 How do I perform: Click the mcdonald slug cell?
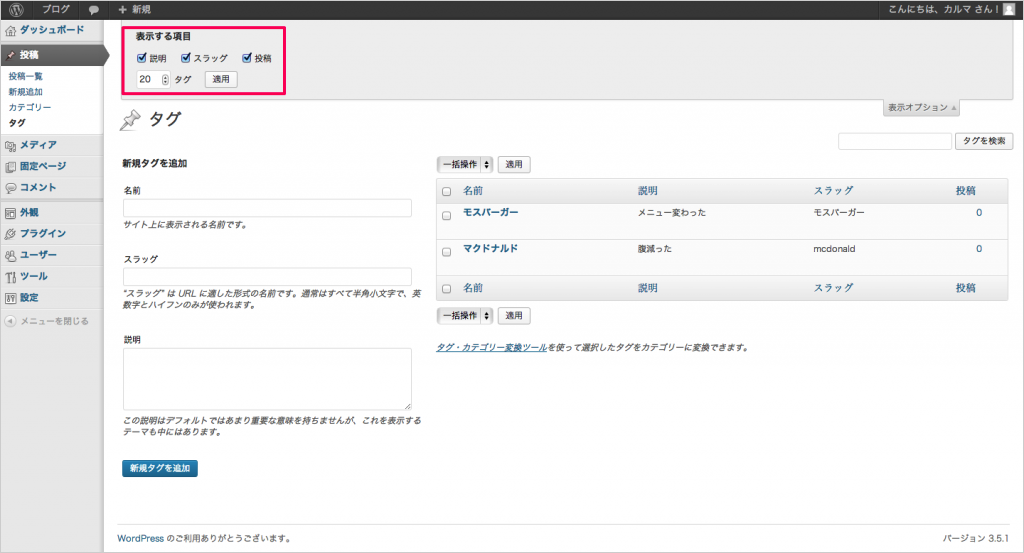pos(834,249)
